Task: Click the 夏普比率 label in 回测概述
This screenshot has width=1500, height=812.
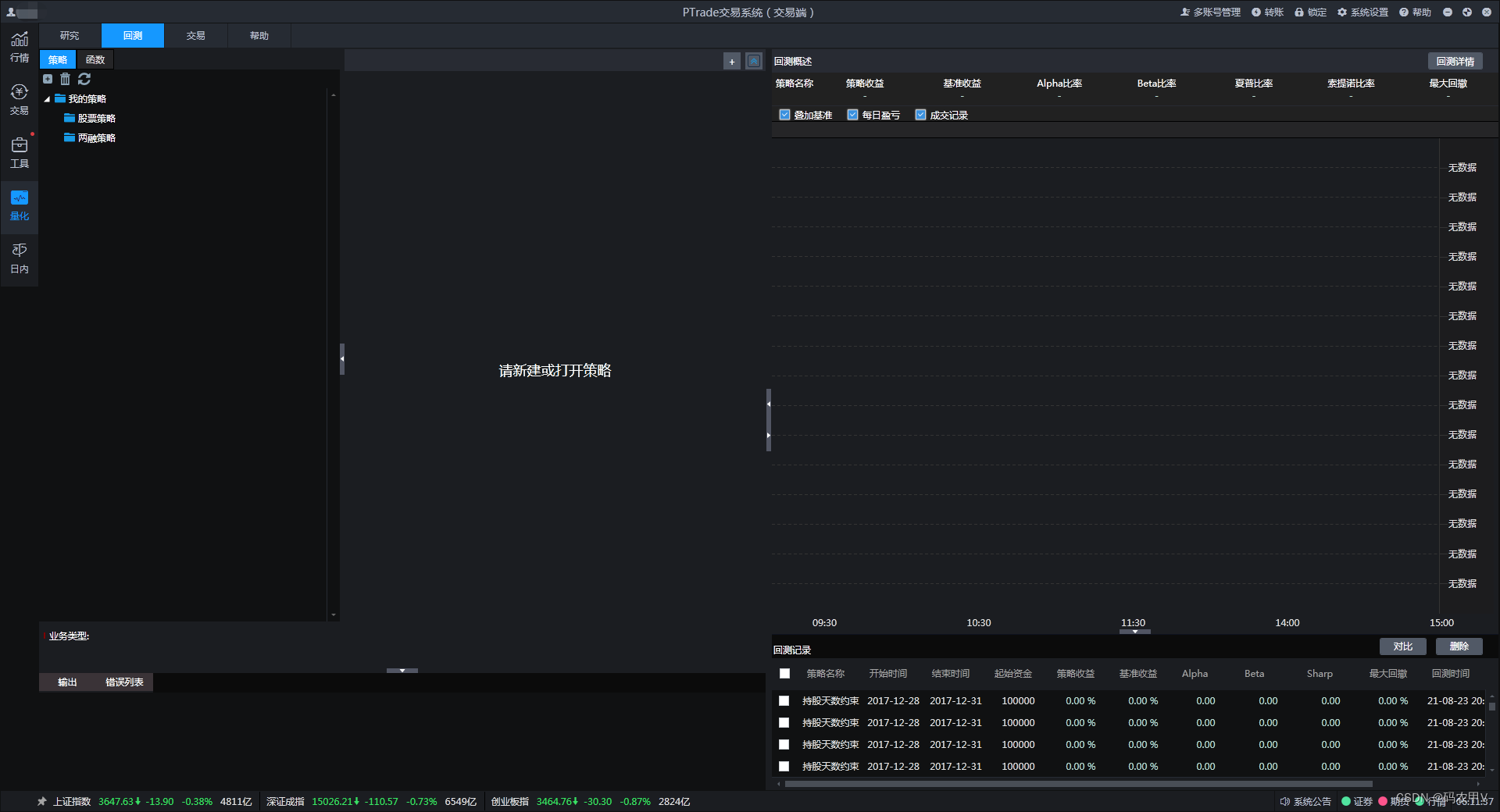Action: pos(1254,84)
